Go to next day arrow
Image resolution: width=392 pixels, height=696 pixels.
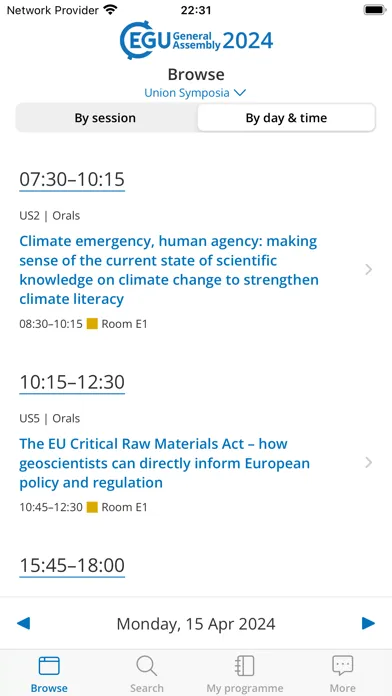[368, 624]
